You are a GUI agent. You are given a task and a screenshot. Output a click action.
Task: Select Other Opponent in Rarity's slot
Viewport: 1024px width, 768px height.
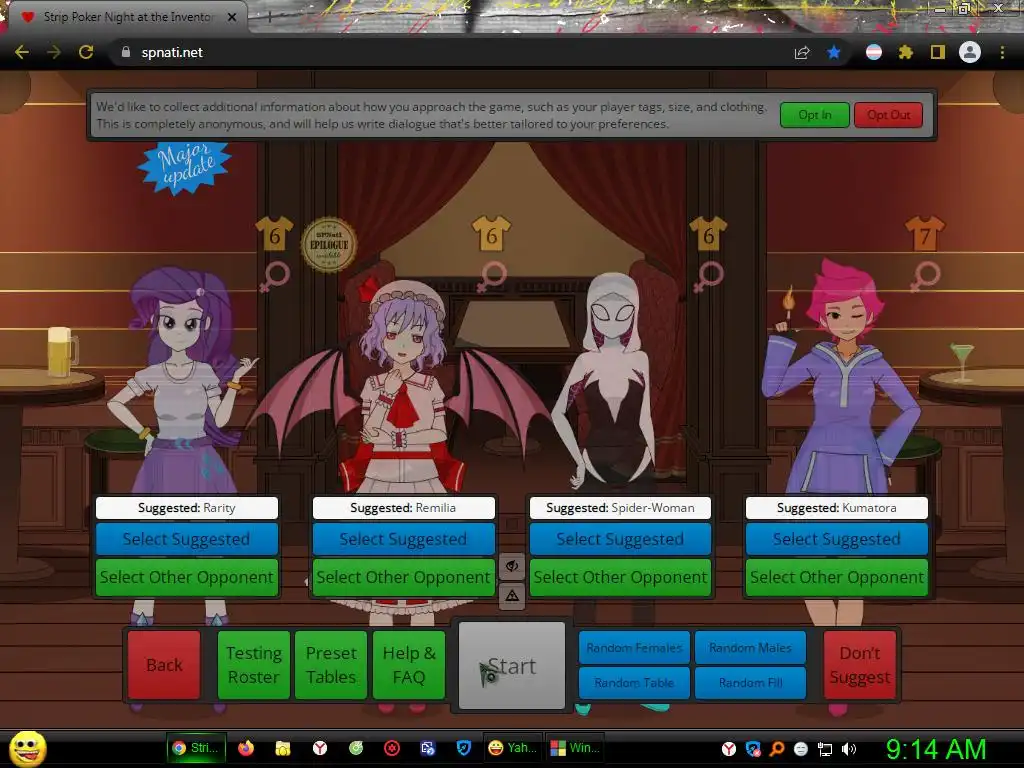(187, 577)
